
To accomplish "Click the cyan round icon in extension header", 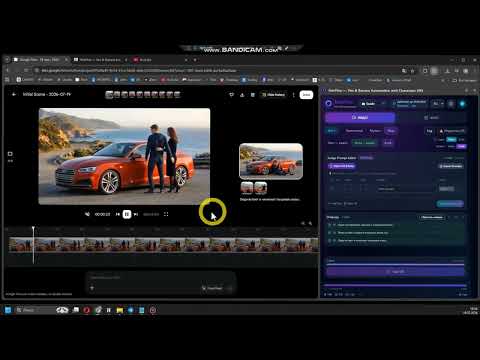I will tap(462, 104).
